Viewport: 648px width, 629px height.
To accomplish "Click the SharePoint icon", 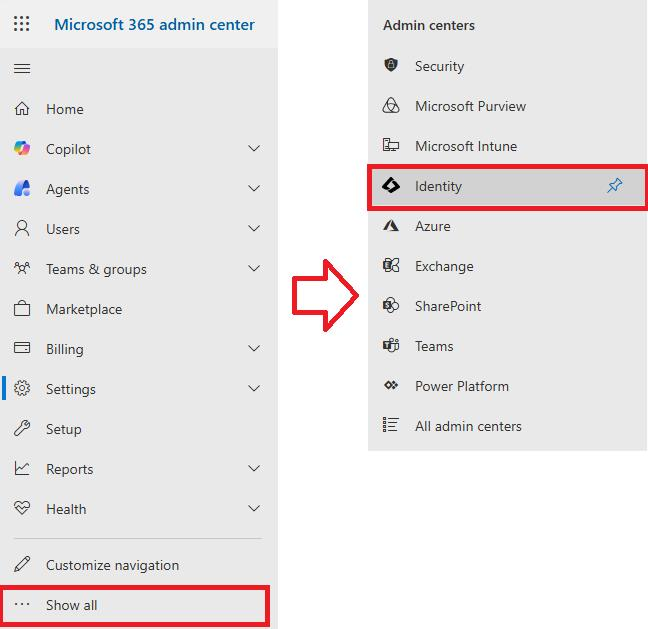I will [x=391, y=305].
